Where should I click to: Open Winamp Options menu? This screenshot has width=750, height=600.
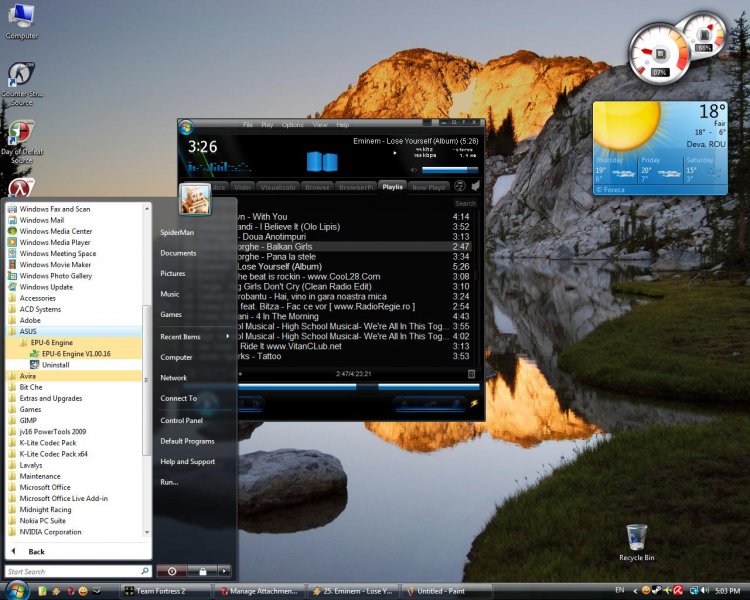pos(292,124)
